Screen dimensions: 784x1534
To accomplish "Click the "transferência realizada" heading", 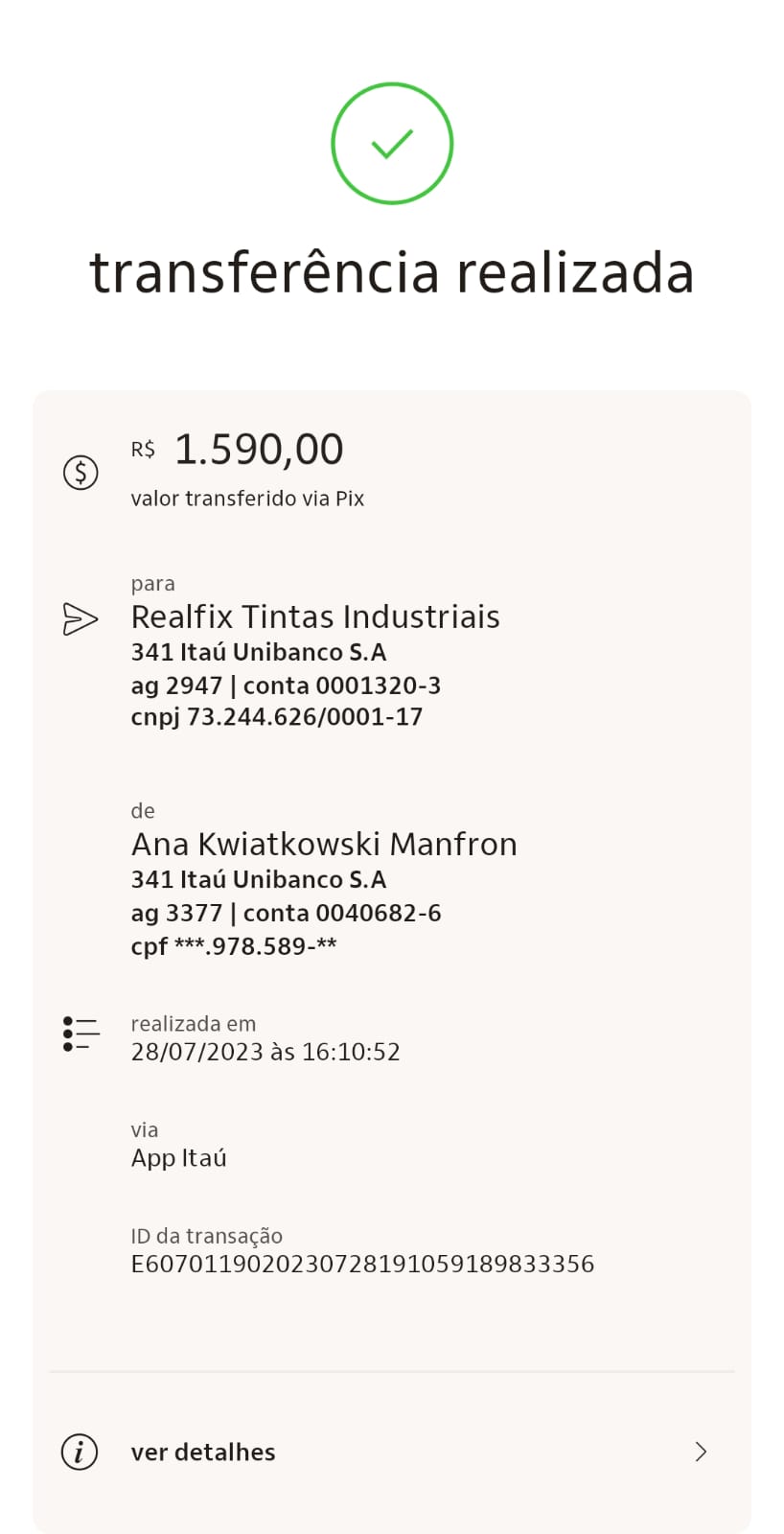I will pyautogui.click(x=392, y=272).
